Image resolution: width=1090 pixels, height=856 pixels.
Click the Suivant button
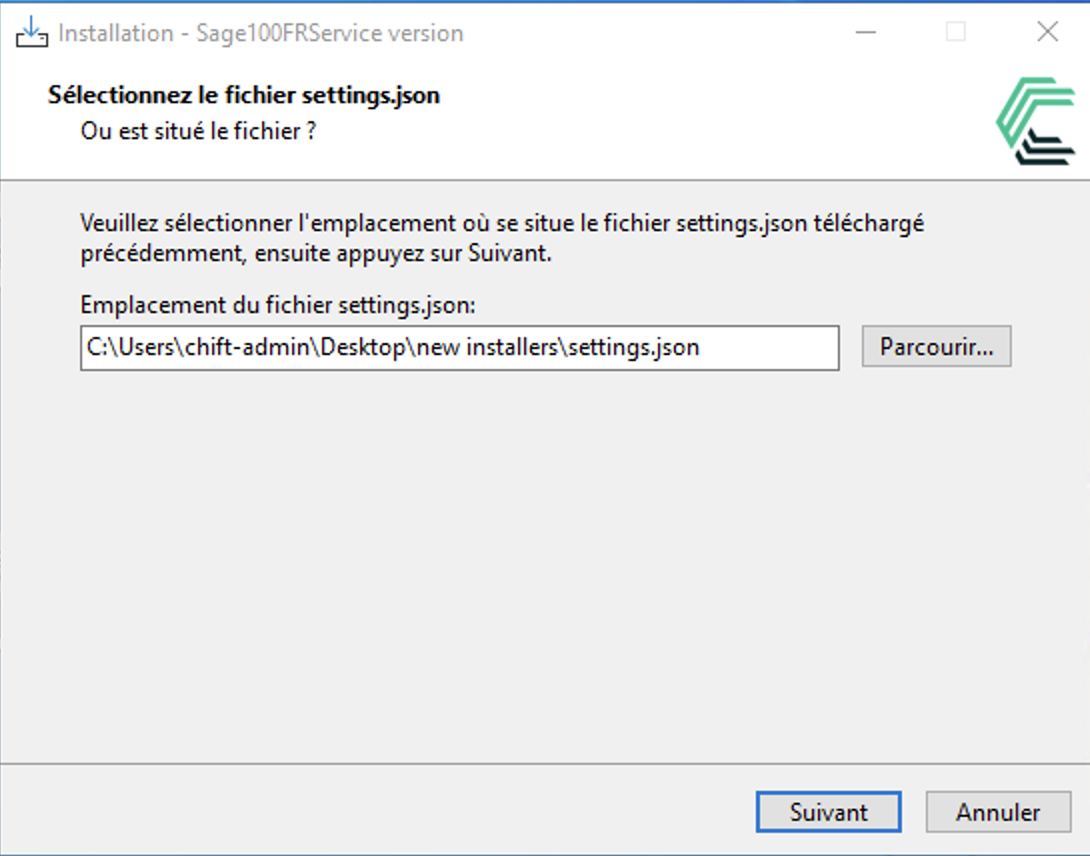coord(829,811)
